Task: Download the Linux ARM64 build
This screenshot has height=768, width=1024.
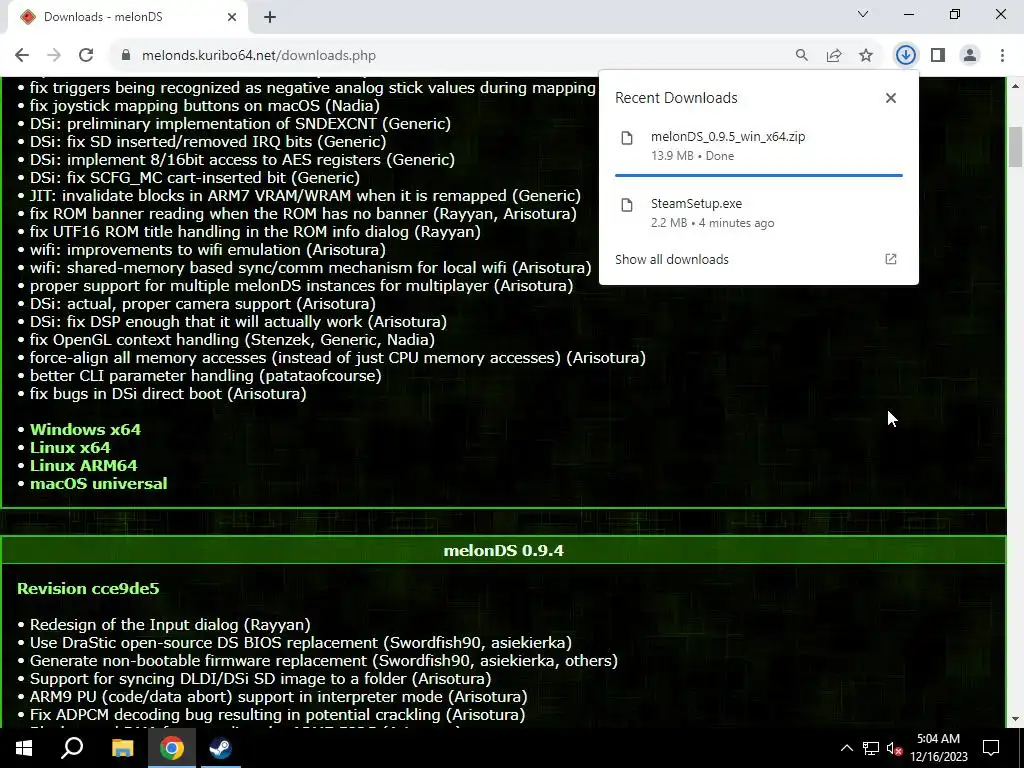Action: (84, 466)
